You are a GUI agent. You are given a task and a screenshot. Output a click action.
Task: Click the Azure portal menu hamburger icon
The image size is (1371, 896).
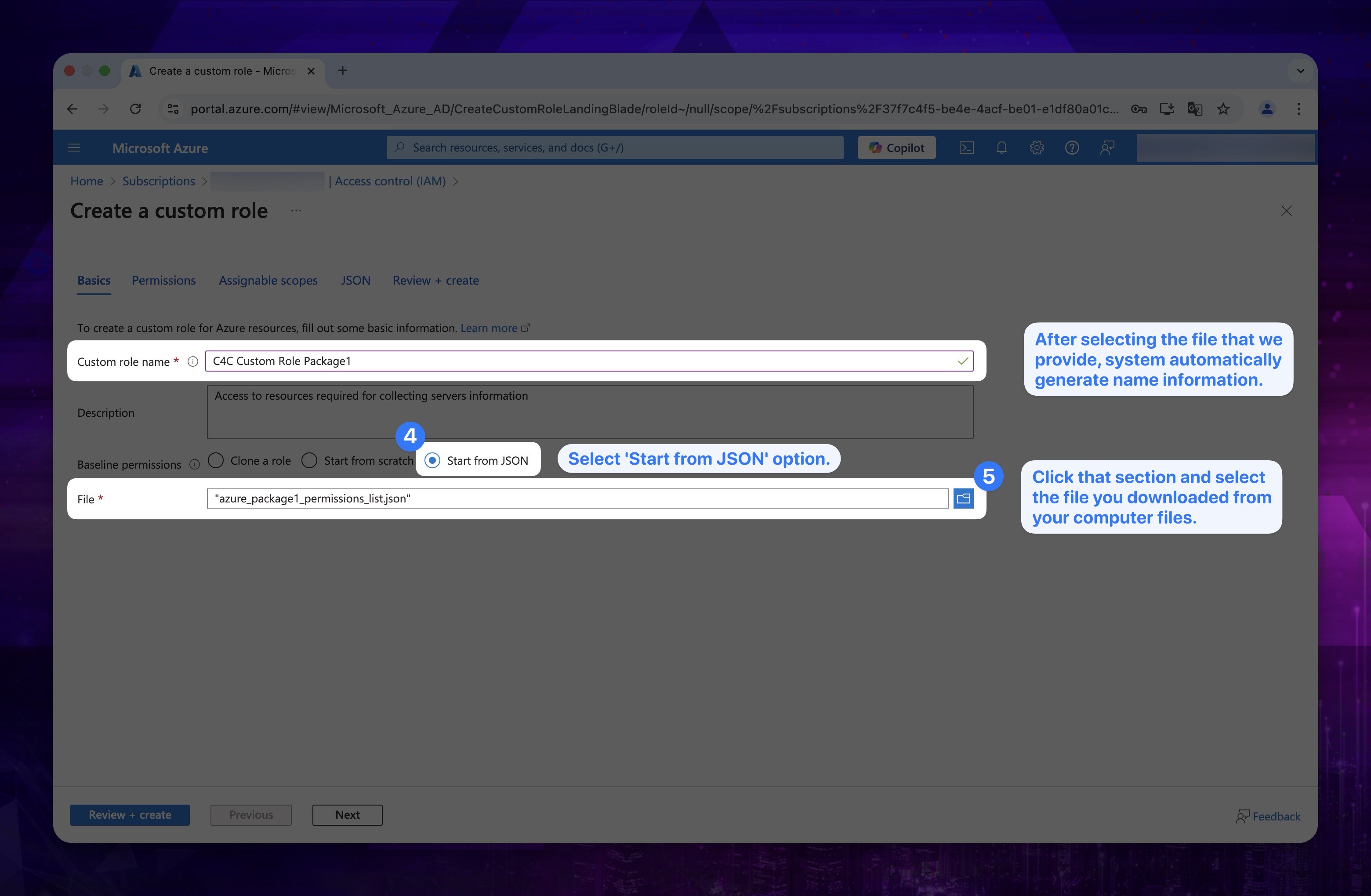click(x=75, y=147)
